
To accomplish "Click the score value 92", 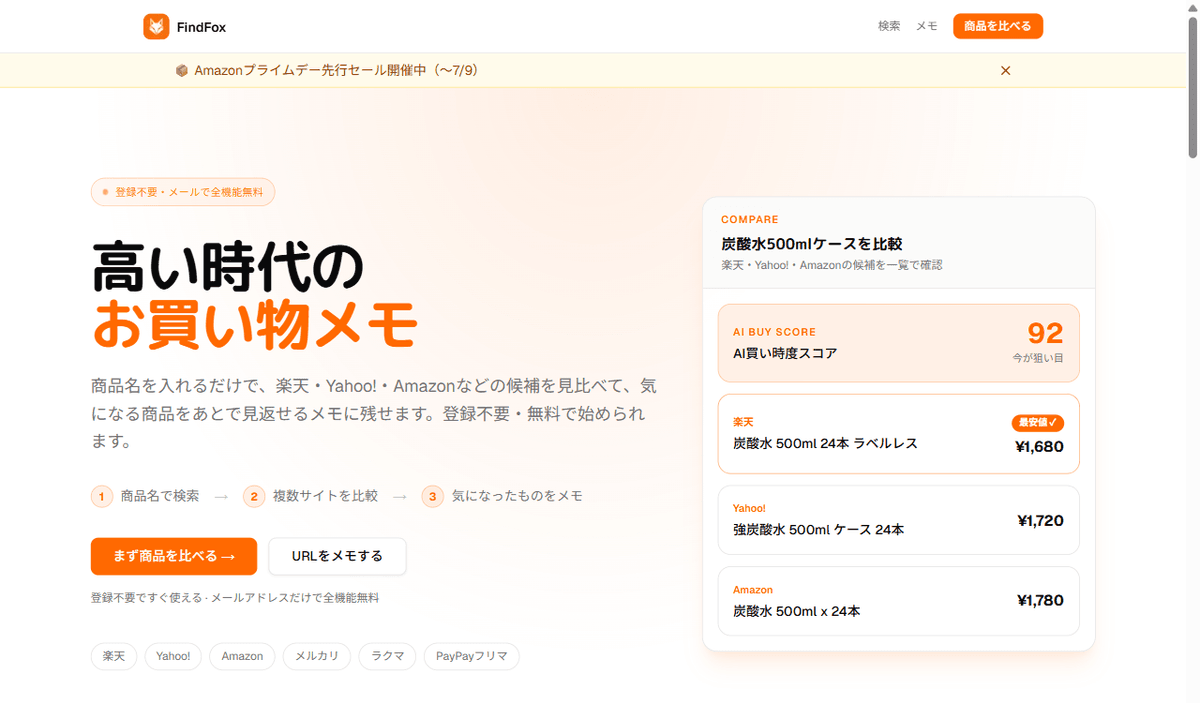I will (1045, 333).
